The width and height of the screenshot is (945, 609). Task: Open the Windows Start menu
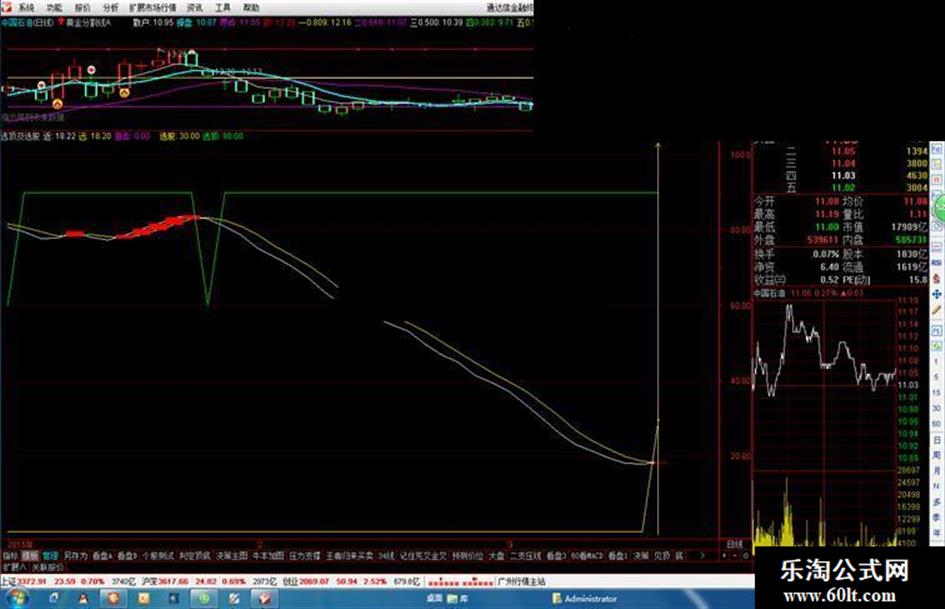pos(16,598)
